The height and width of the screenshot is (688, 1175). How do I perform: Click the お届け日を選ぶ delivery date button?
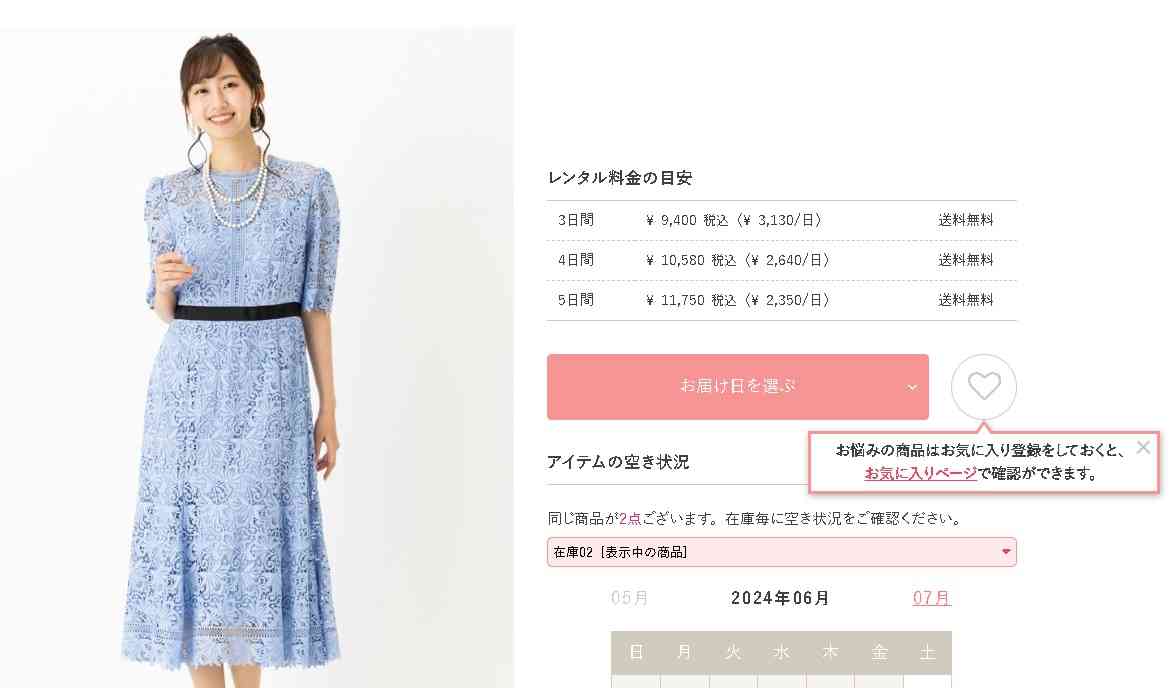[737, 387]
